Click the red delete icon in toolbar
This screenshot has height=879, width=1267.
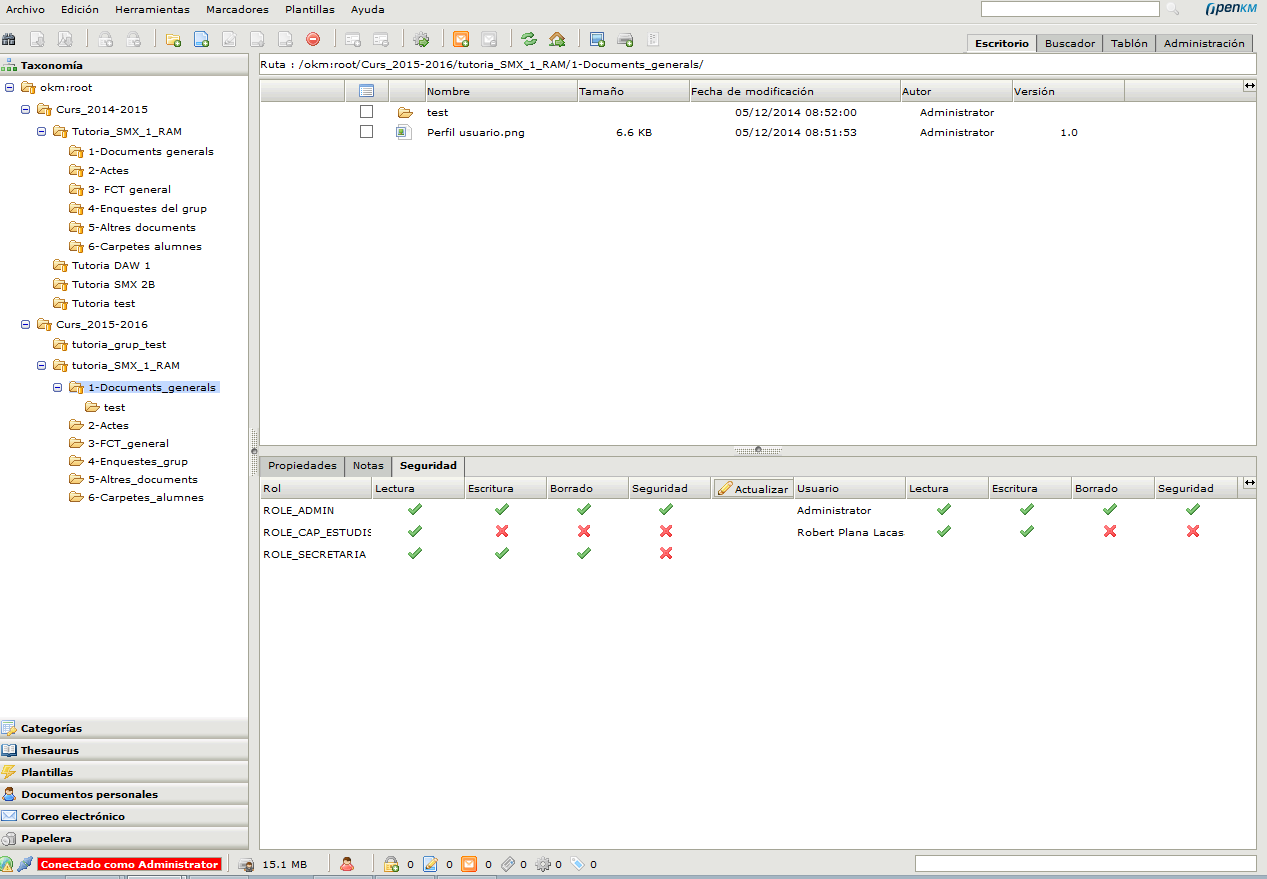313,40
